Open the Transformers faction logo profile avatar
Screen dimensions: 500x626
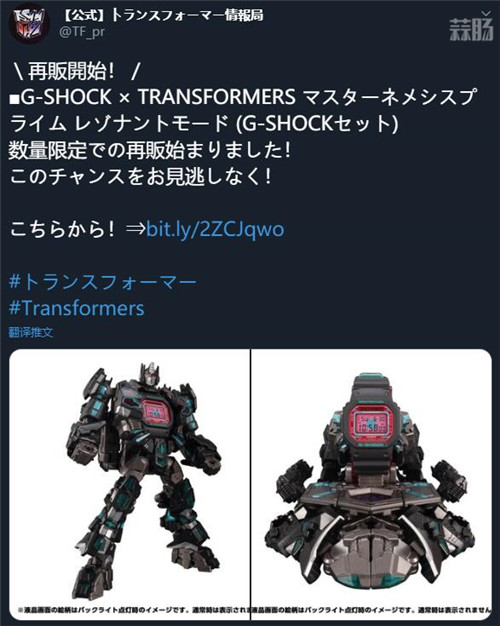point(29,23)
